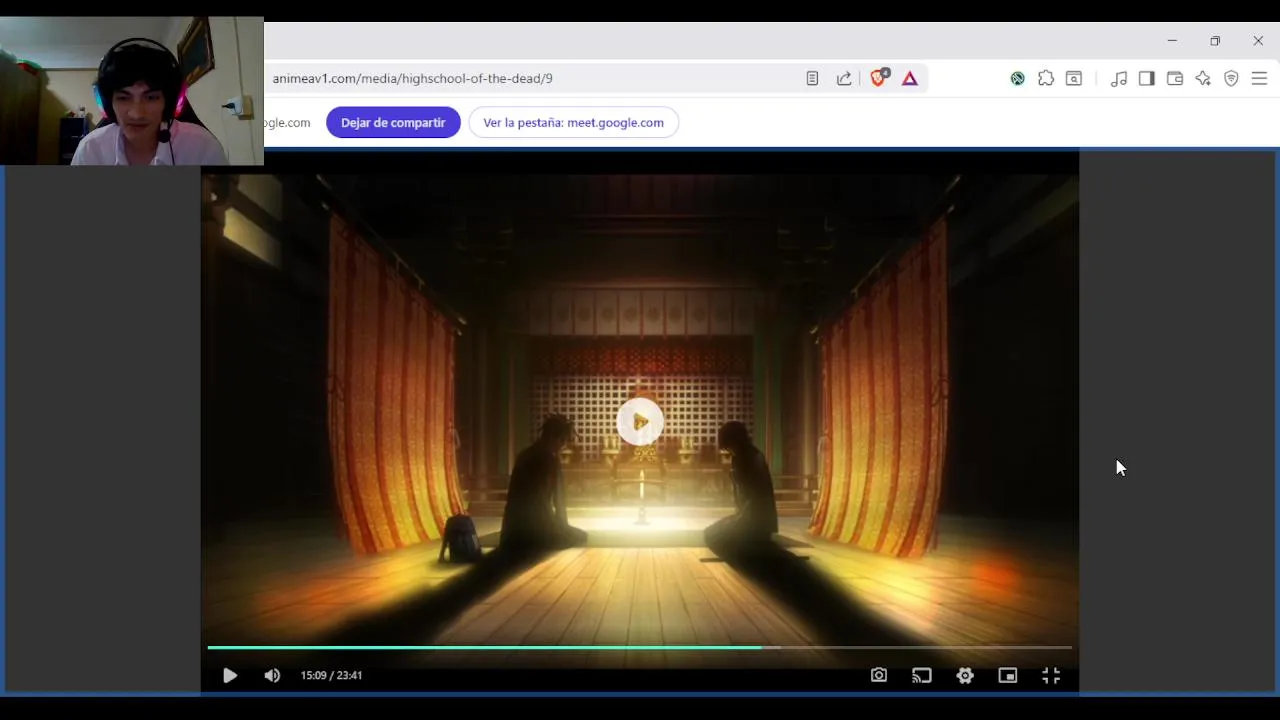Select the animeav1.com address bar URL

[412, 78]
